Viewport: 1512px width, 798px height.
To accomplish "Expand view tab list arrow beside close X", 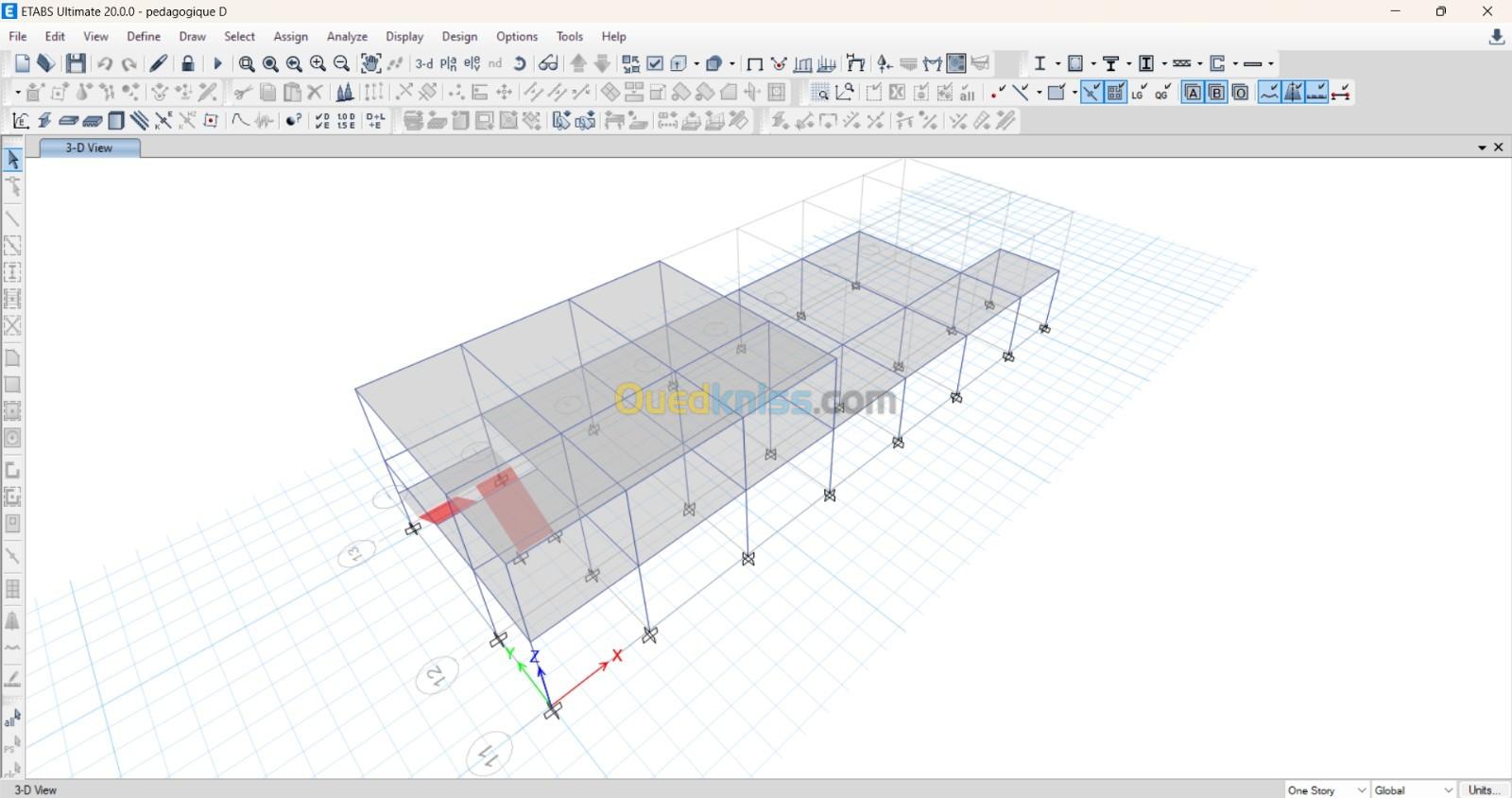I will click(x=1482, y=147).
